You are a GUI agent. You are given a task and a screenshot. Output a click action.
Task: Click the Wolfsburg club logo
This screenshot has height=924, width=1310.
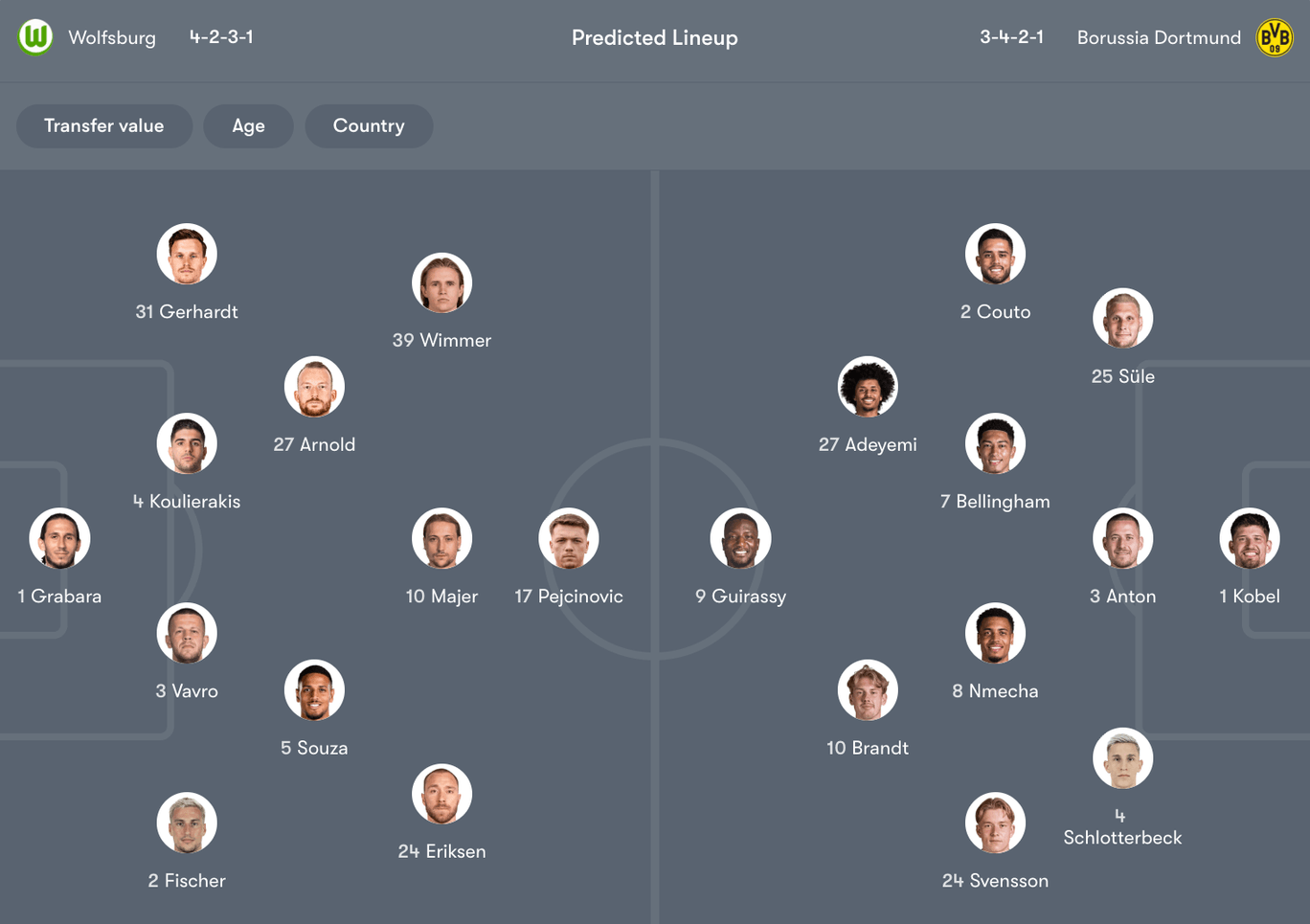point(35,37)
